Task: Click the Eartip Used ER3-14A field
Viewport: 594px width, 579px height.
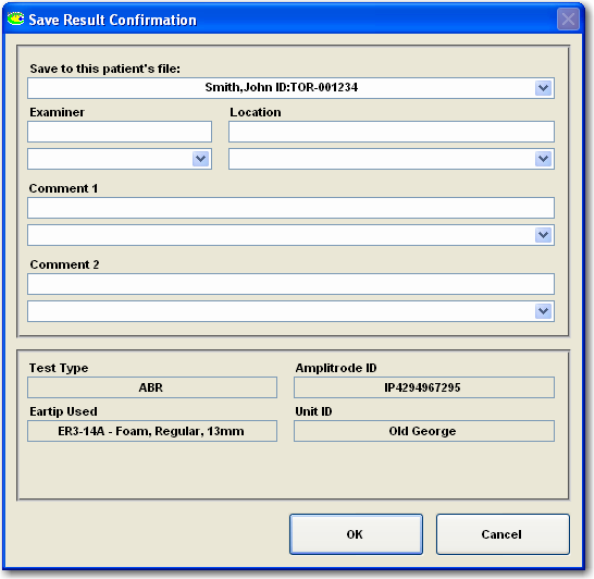Action: click(x=152, y=431)
